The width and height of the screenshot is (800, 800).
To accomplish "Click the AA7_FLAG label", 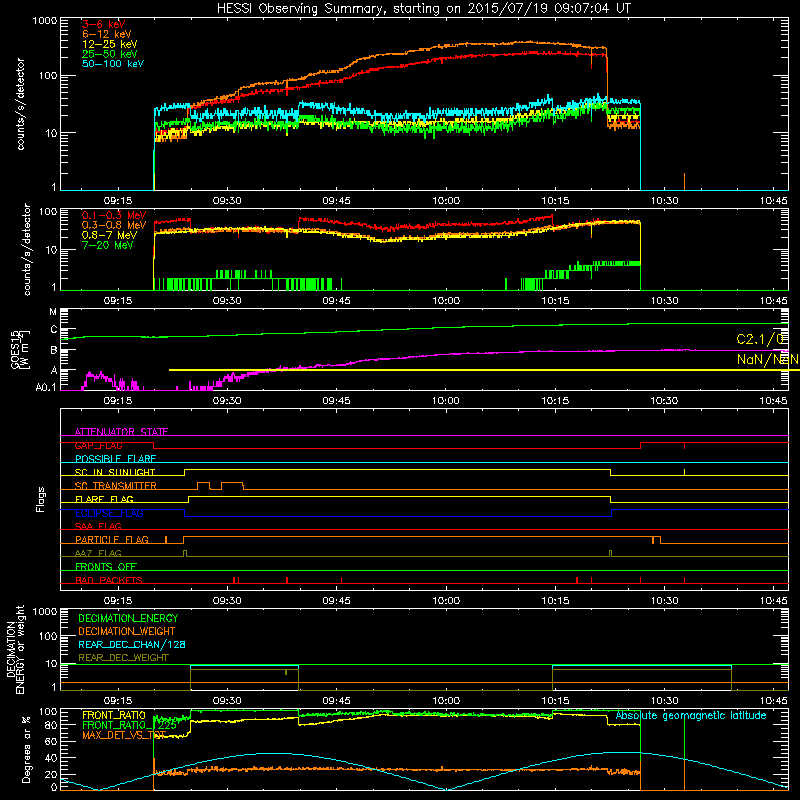I will point(98,553).
